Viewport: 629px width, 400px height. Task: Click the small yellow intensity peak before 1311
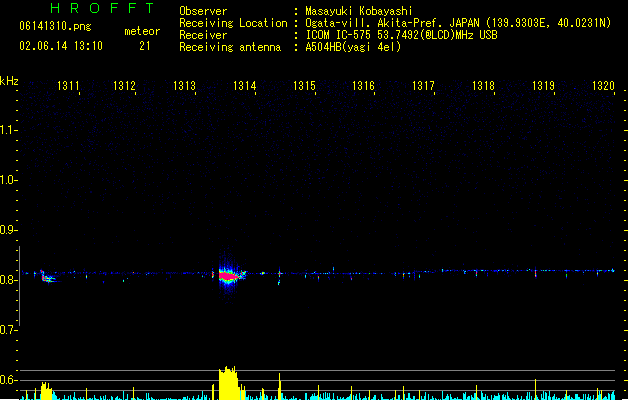point(47,391)
